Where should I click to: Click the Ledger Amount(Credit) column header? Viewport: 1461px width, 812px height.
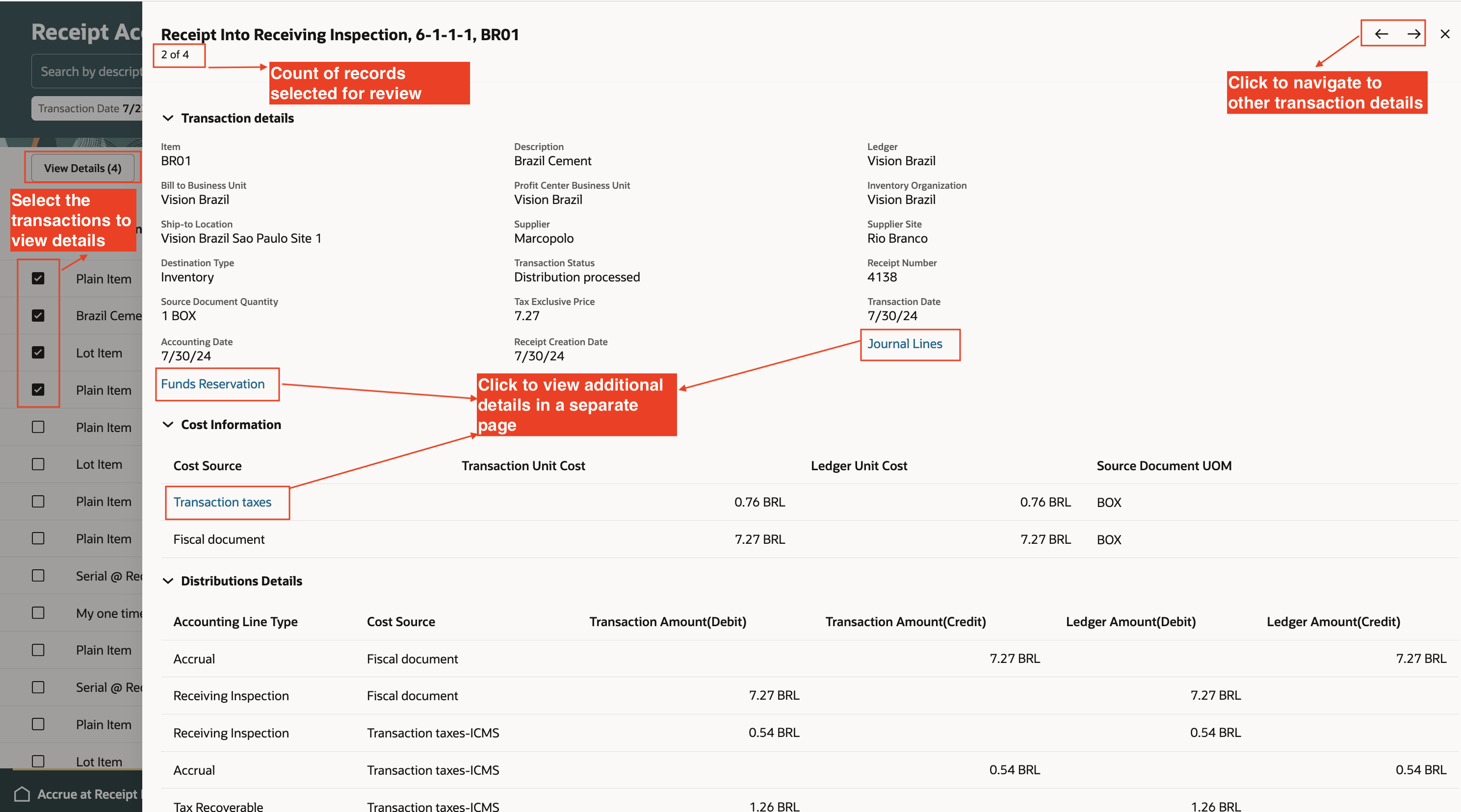(x=1333, y=621)
